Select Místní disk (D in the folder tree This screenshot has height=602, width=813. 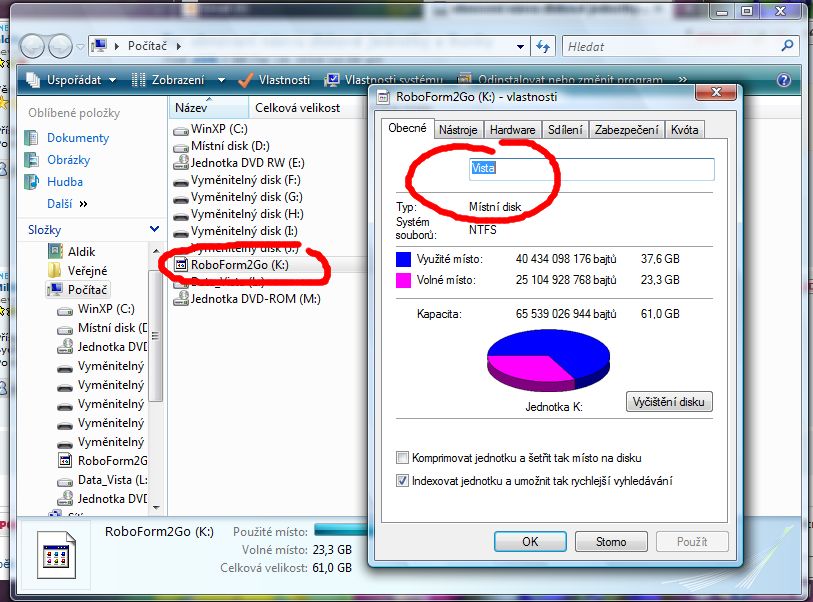tap(113, 328)
